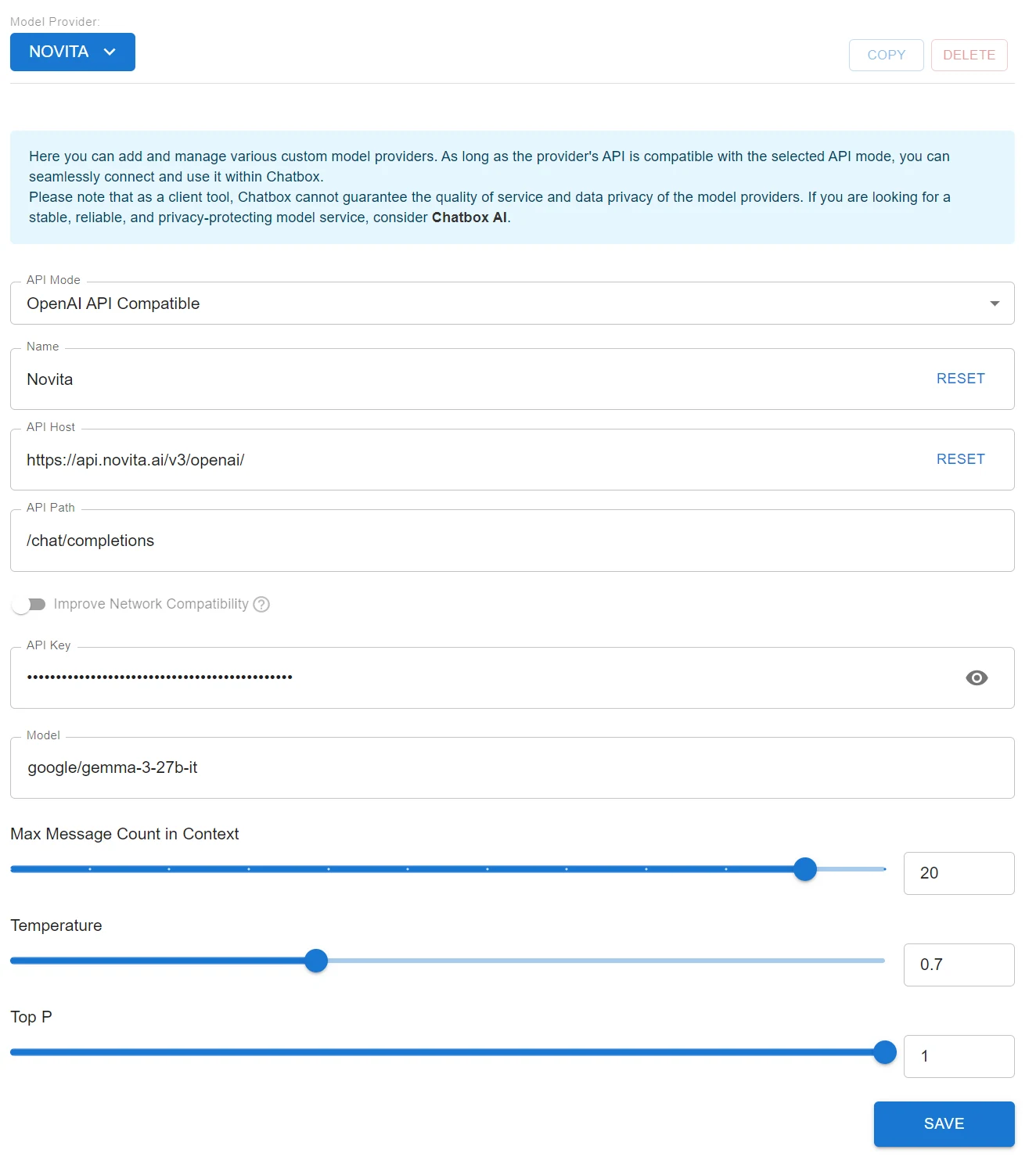Click the chevron icon on the NOVITA button
Viewport: 1036px width, 1175px height.
110,52
